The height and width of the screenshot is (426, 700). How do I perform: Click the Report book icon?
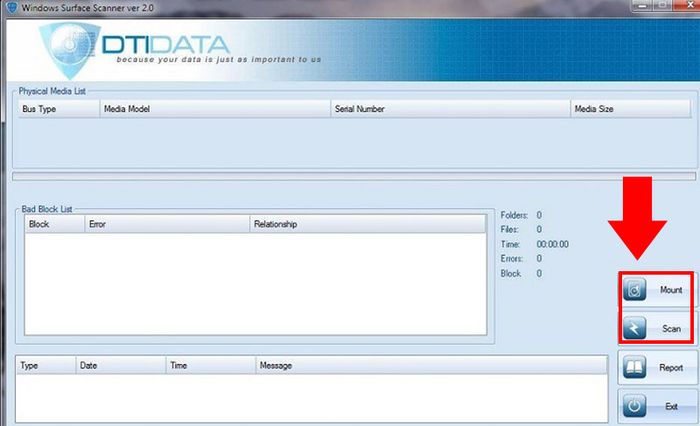[x=634, y=368]
